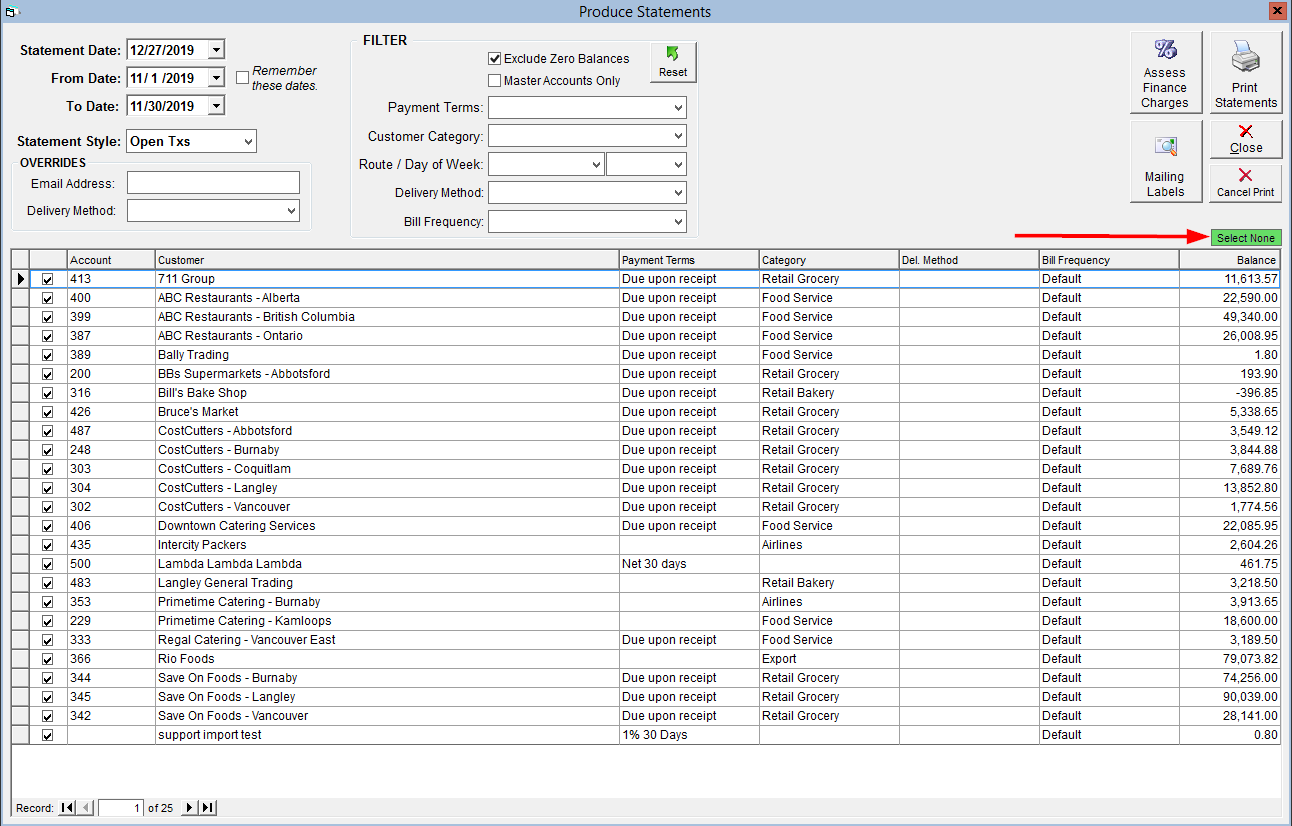Image resolution: width=1292 pixels, height=826 pixels.
Task: Open Bill Frequency filter dropdown
Action: 679,222
